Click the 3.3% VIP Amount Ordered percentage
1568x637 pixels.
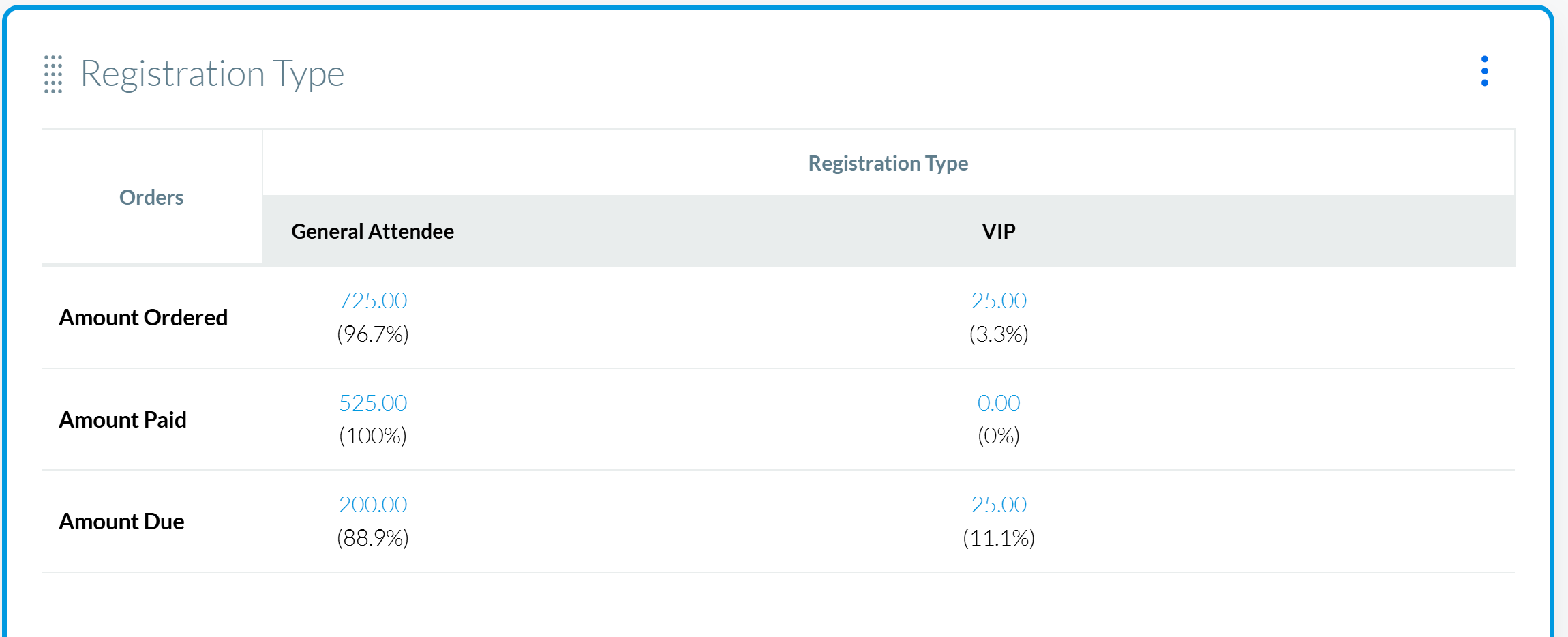(x=999, y=334)
